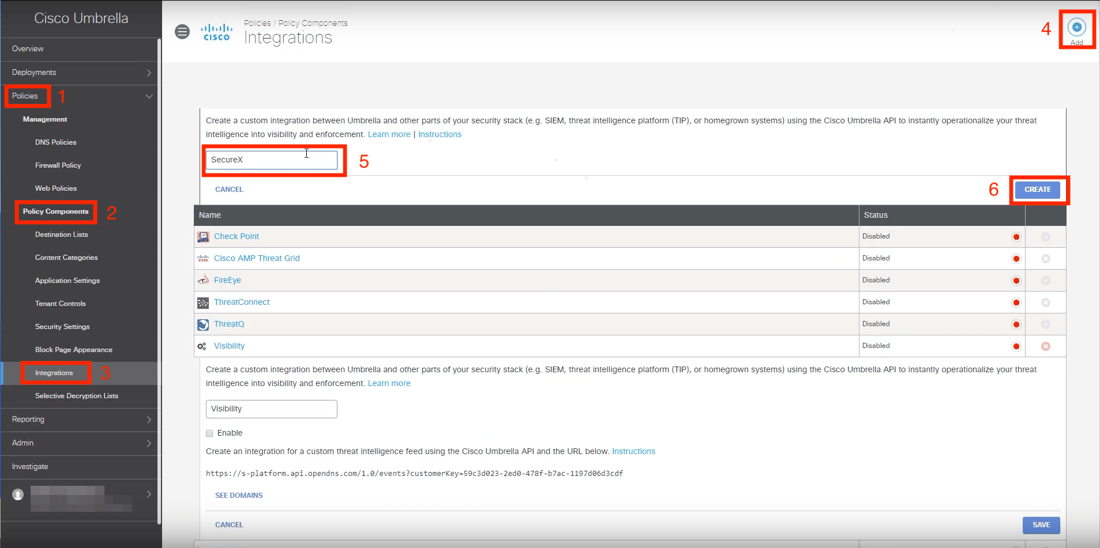Viewport: 1100px width, 548px height.
Task: Expand the Reporting menu chevron
Action: tap(148, 420)
